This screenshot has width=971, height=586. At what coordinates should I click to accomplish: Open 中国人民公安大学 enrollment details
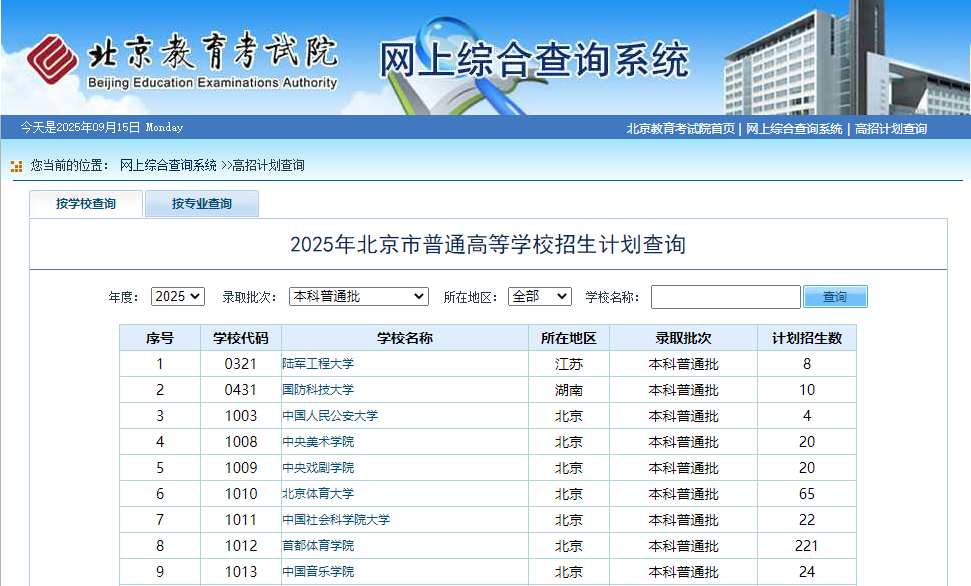pyautogui.click(x=330, y=416)
